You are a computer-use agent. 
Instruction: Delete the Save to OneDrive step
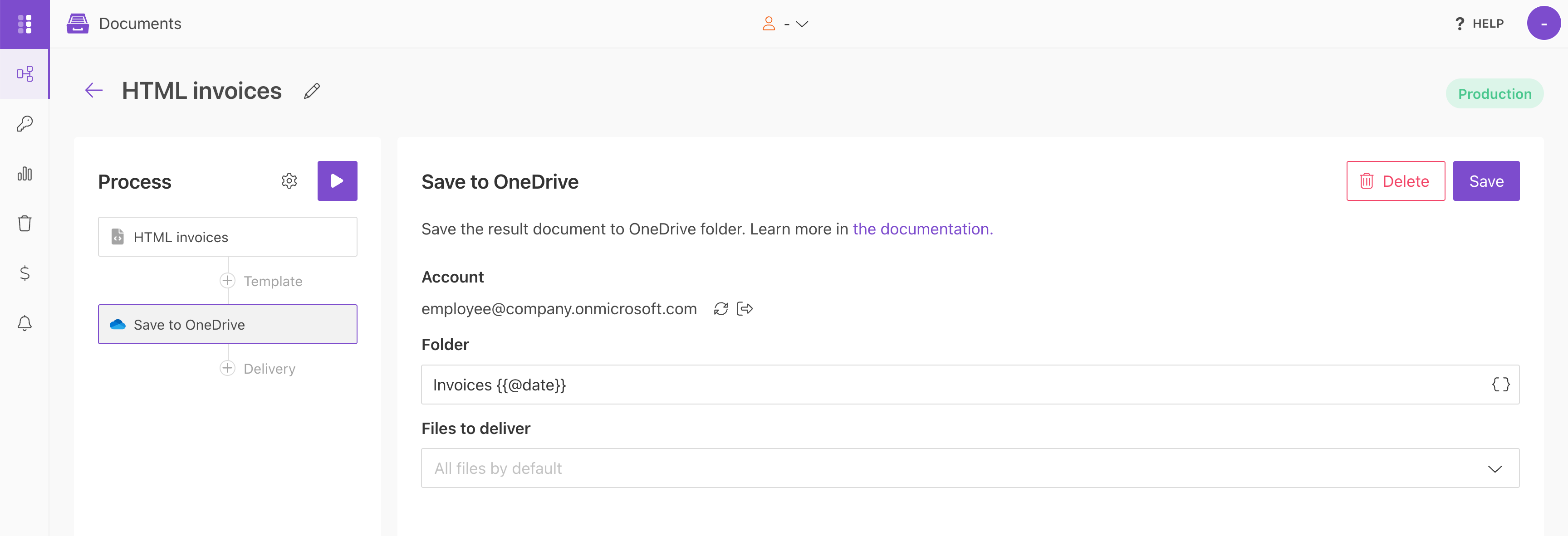[x=1396, y=180]
